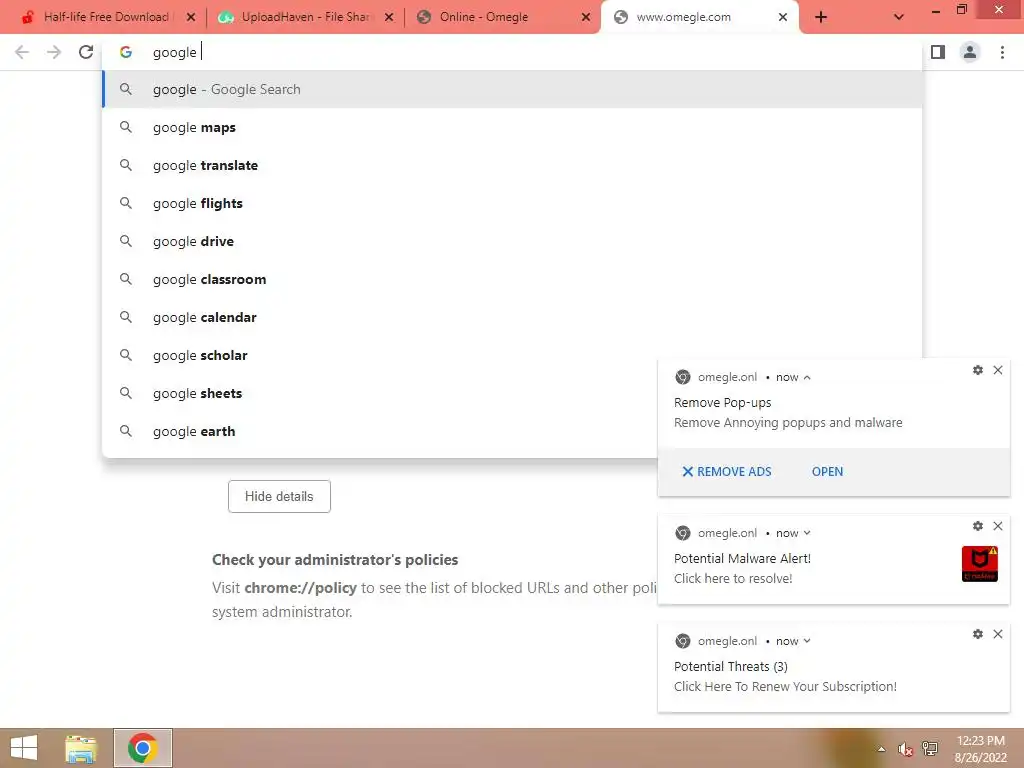
Task: Close the UploadHaven tab
Action: coord(389,18)
